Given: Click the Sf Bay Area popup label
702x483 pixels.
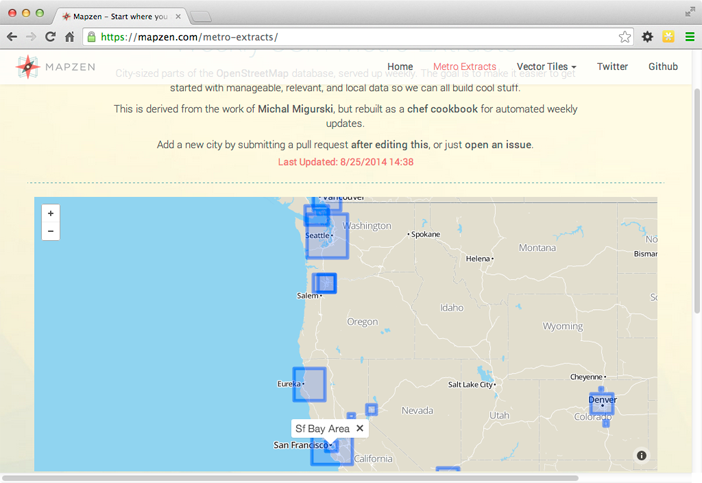Looking at the screenshot, I should pos(322,428).
